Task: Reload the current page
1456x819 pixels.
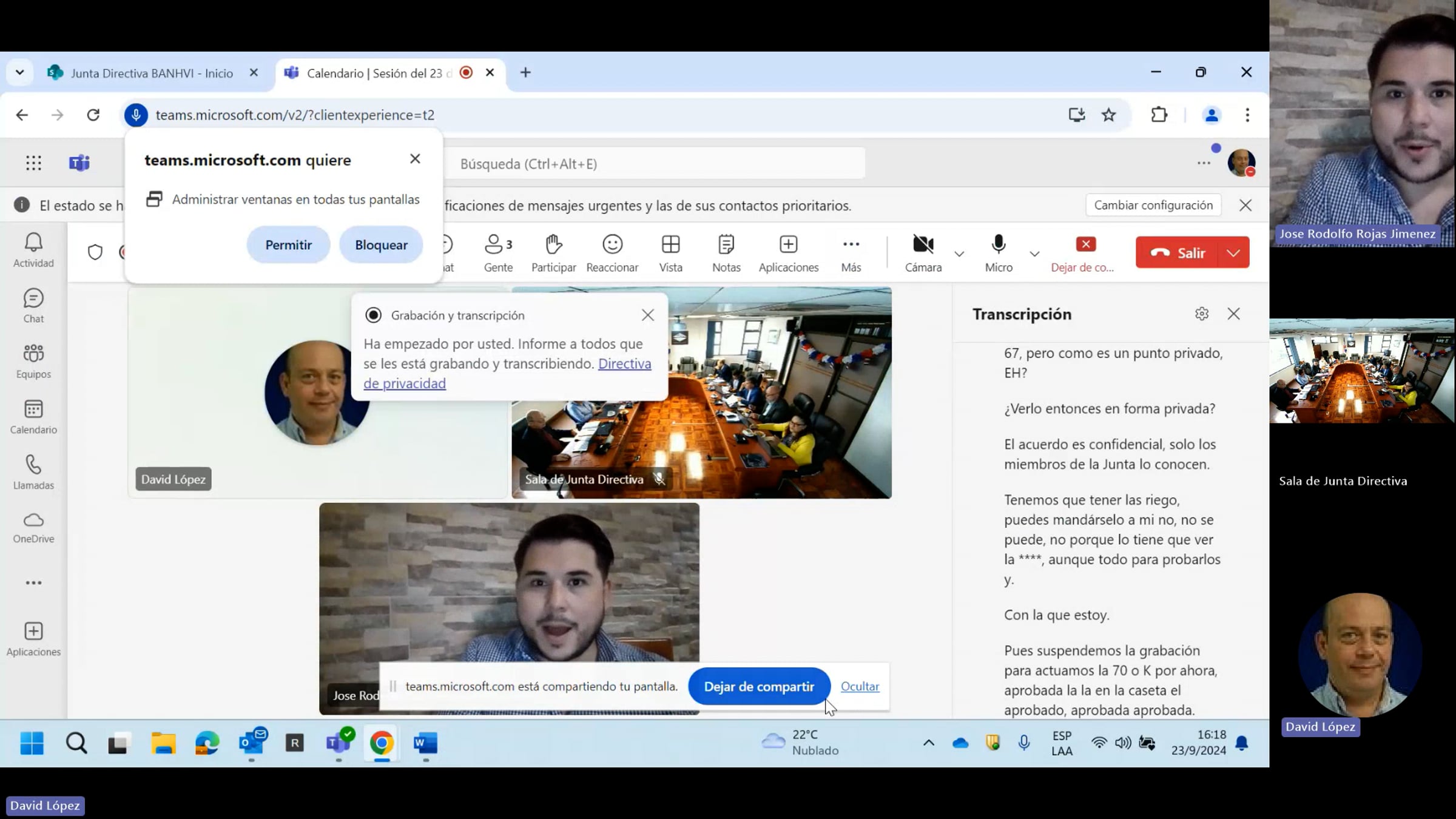Action: (x=93, y=115)
